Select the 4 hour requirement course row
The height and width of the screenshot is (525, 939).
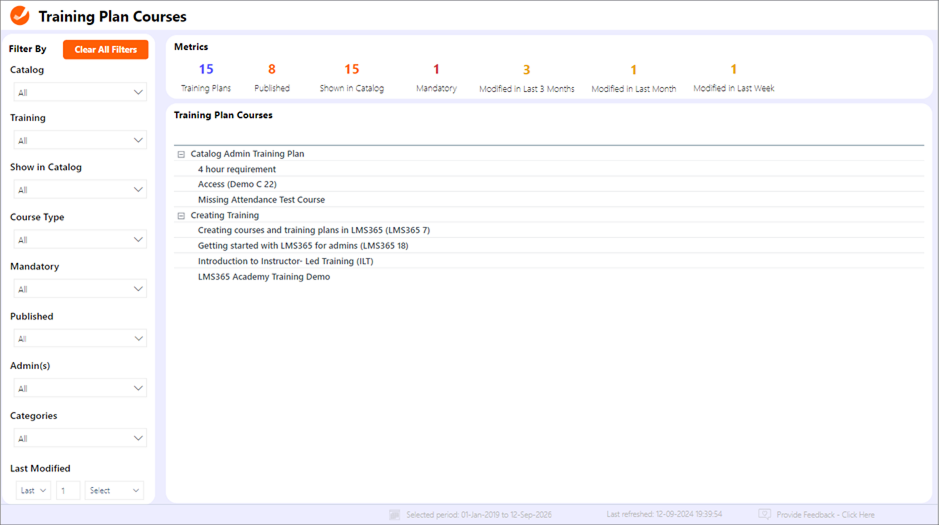pos(237,170)
